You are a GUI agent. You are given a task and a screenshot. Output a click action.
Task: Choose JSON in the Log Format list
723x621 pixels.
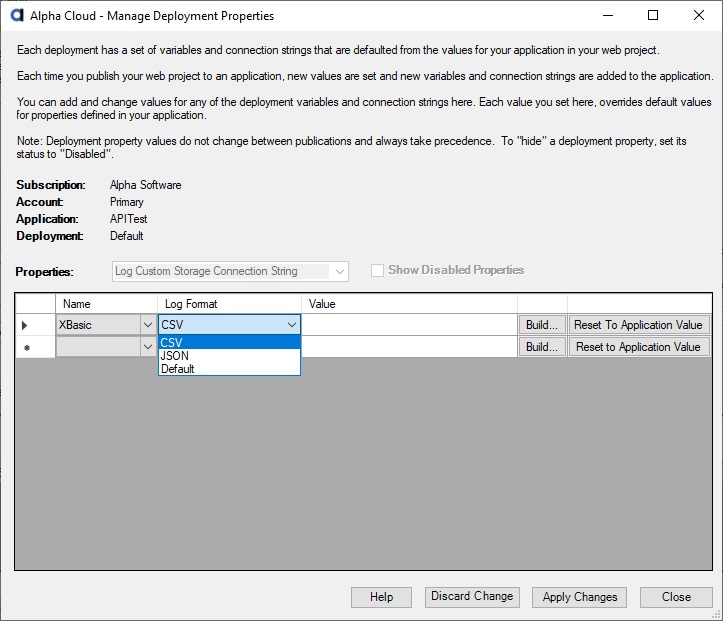(229, 355)
